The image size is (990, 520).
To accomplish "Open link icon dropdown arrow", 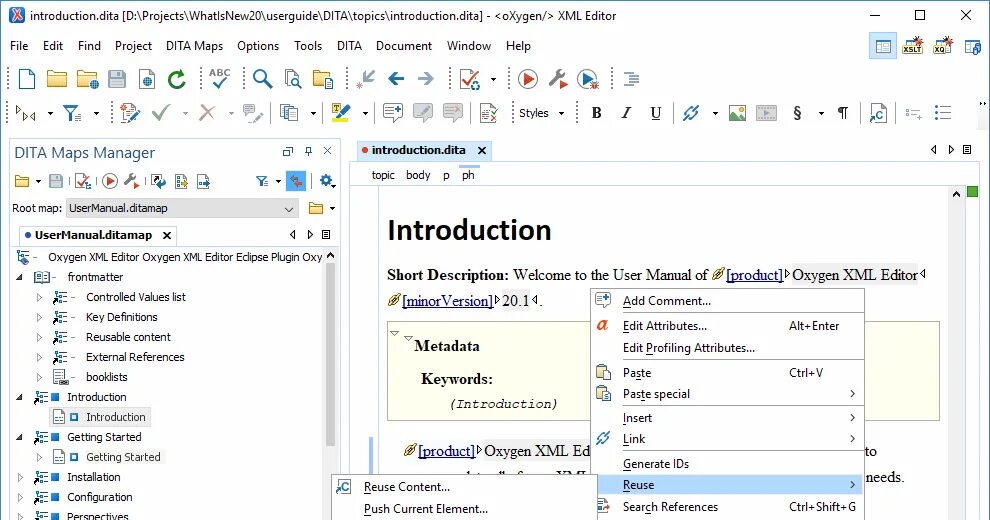I will coord(715,114).
